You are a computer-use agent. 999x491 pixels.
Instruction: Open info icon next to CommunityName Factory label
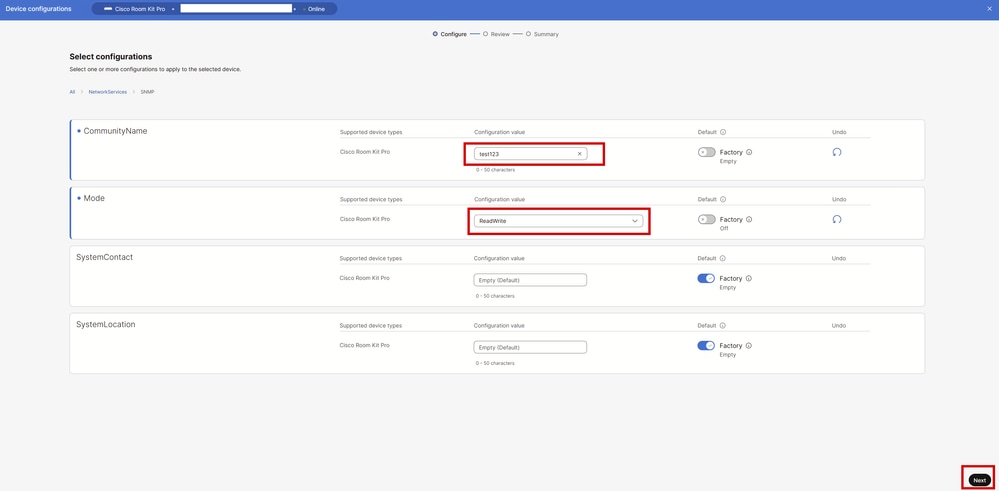(749, 152)
